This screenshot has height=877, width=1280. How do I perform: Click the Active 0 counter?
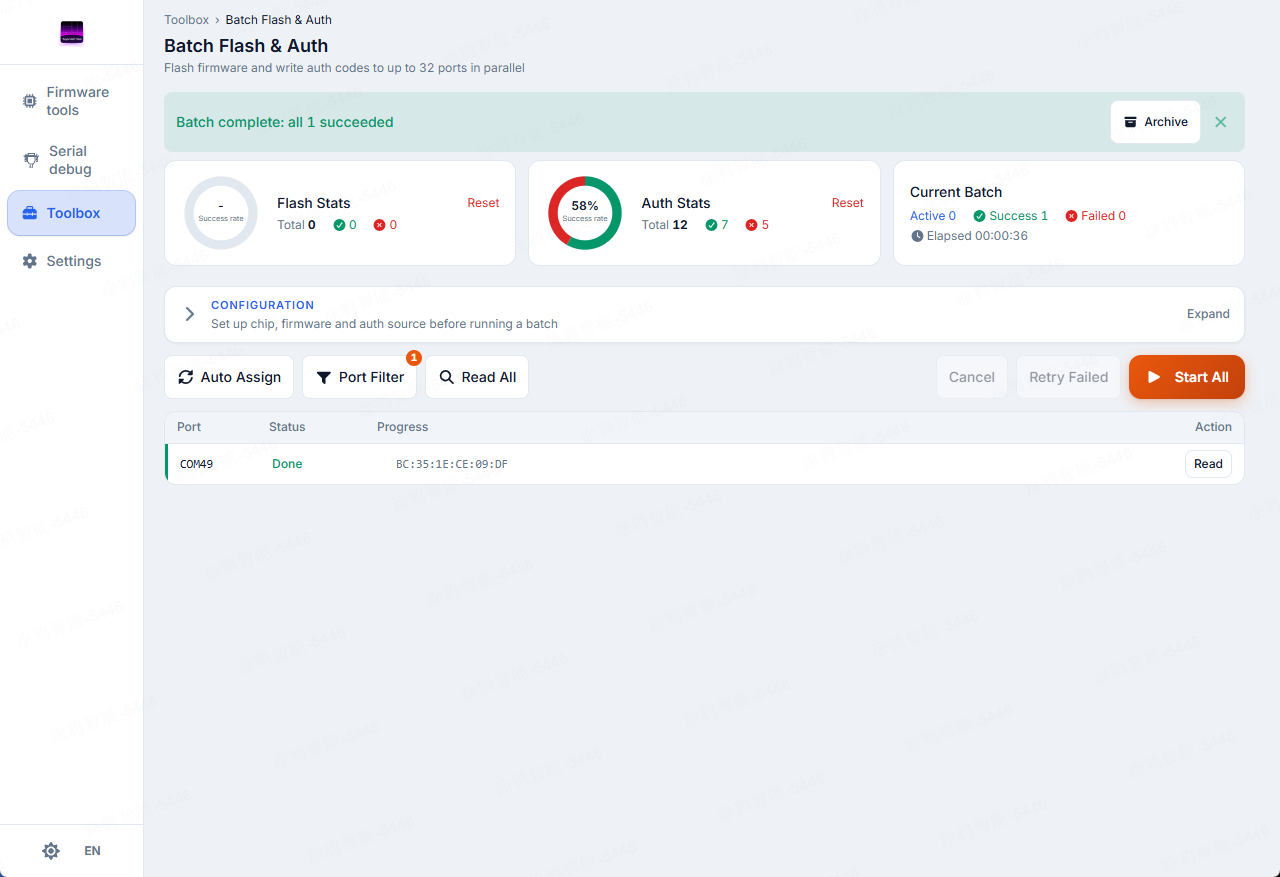click(933, 216)
